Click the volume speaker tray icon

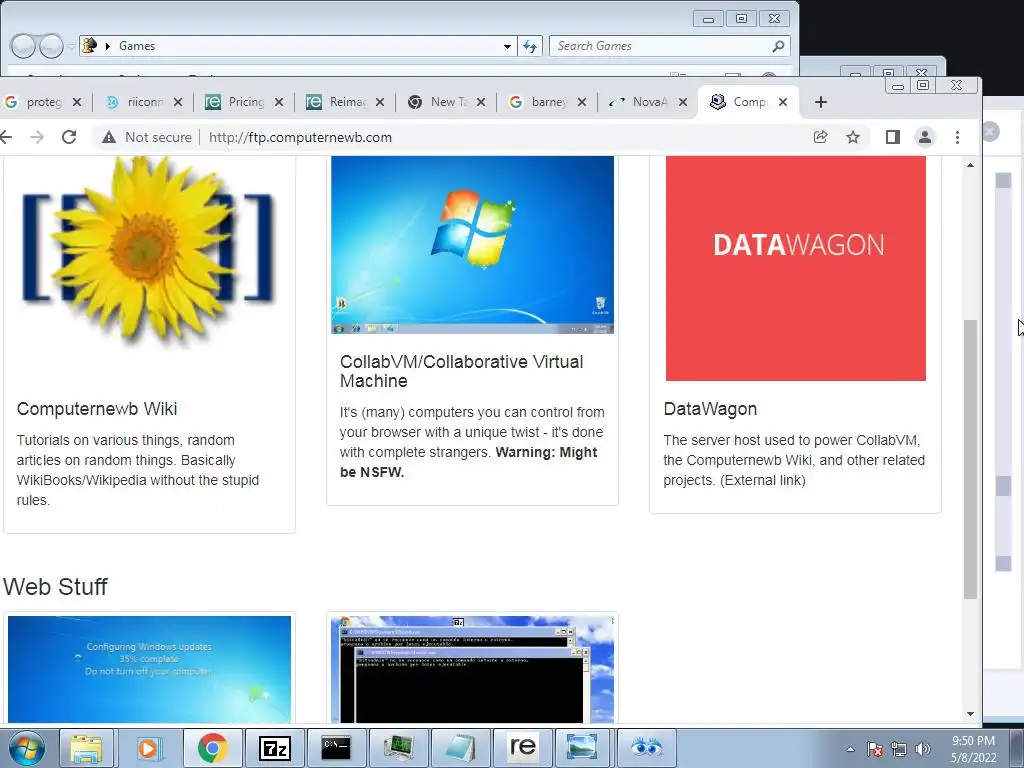click(923, 749)
